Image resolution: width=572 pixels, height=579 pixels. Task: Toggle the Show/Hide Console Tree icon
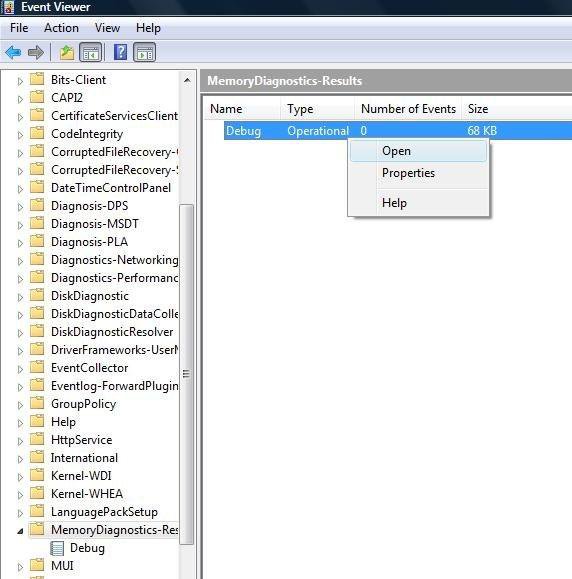pos(90,52)
